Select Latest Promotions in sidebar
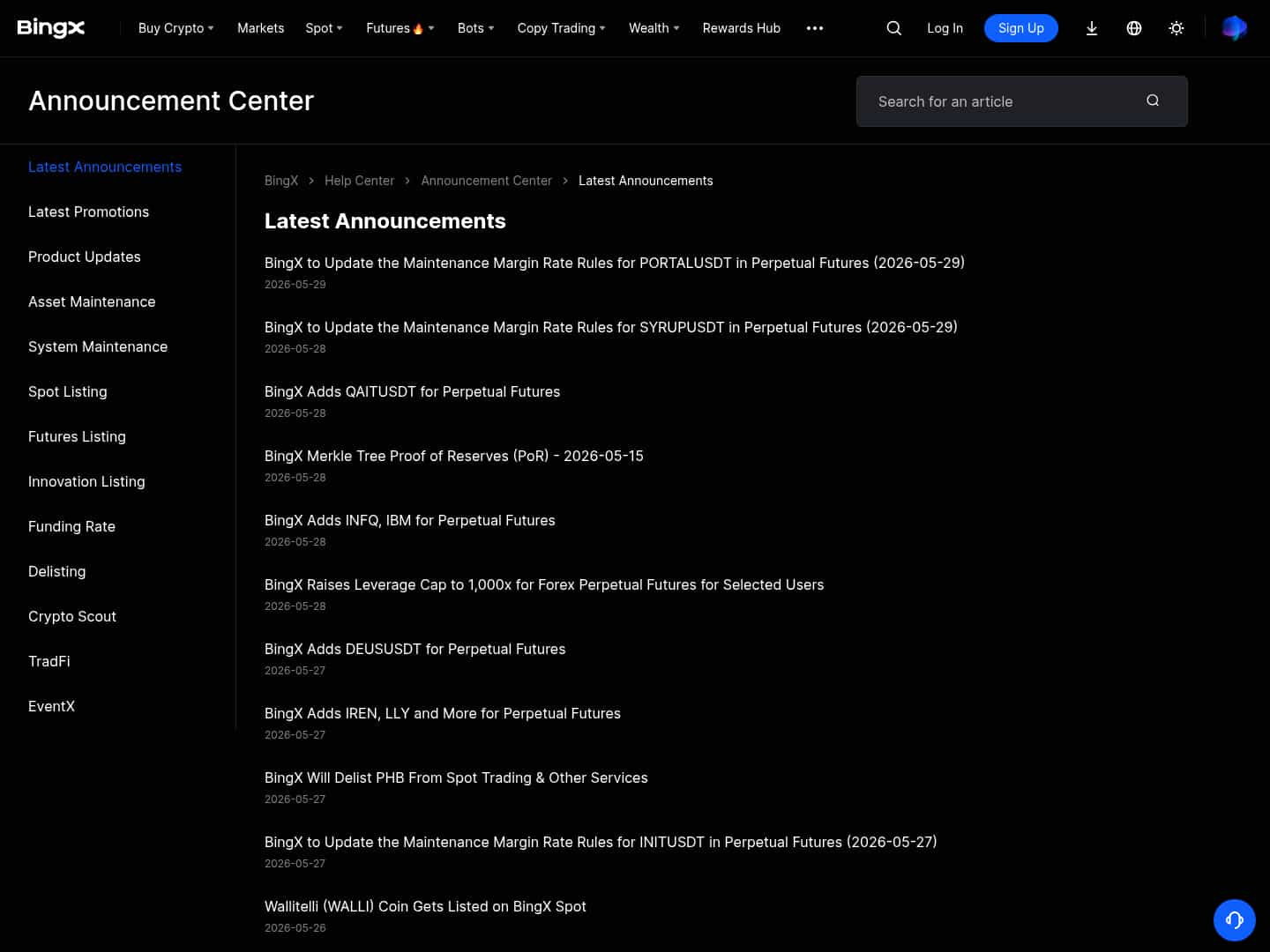The width and height of the screenshot is (1270, 952). (x=88, y=212)
